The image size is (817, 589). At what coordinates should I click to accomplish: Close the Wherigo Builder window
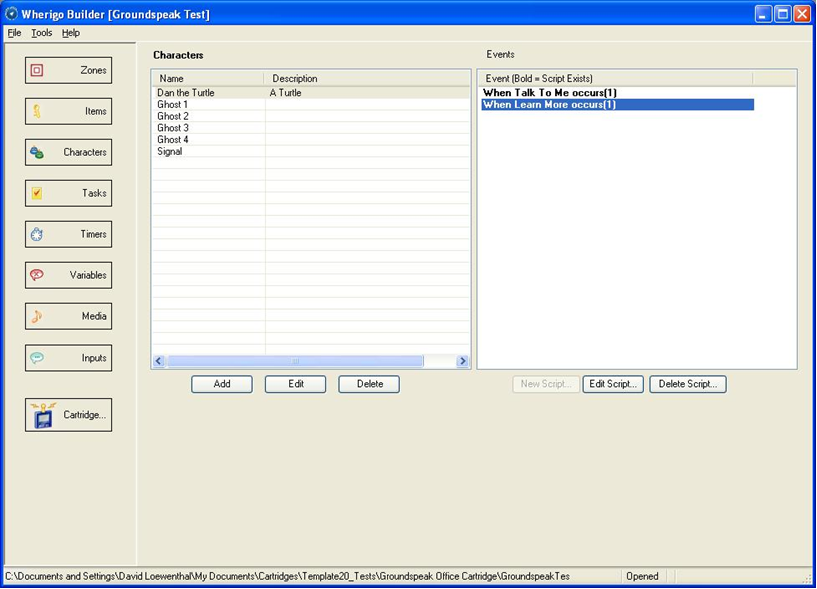(x=802, y=14)
